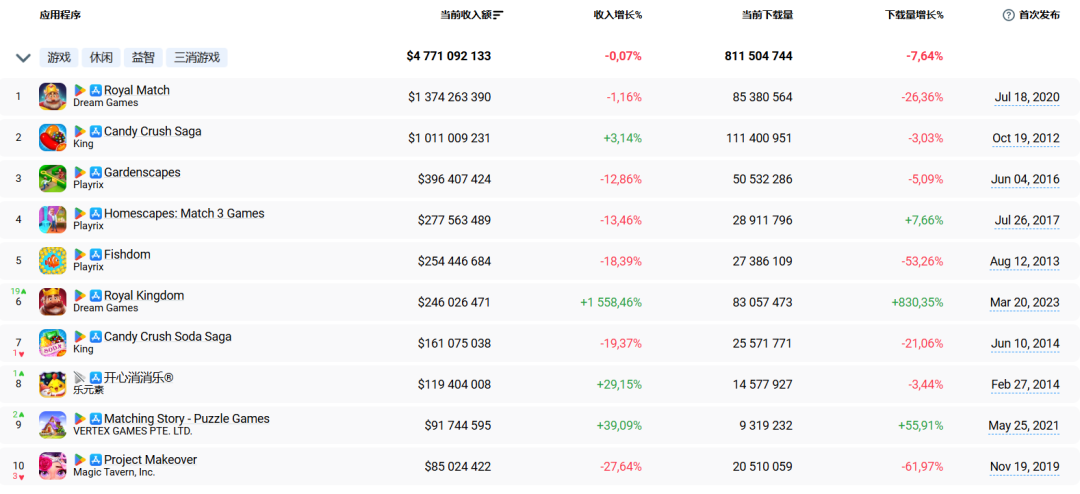Image resolution: width=1080 pixels, height=494 pixels.
Task: Open the Project Makeover app icon
Action: coord(52,466)
